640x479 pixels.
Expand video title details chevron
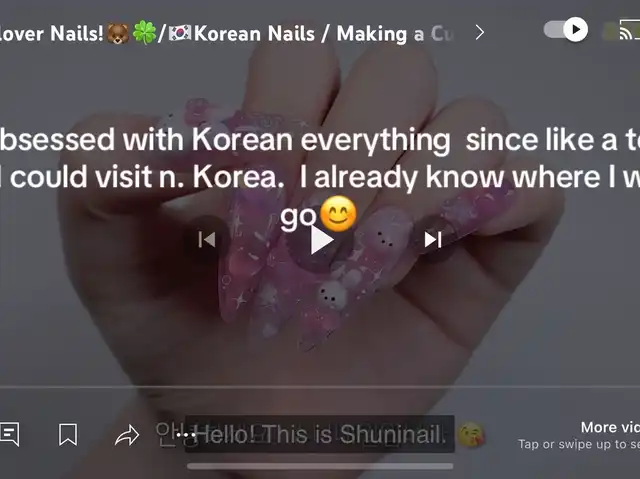tap(480, 32)
